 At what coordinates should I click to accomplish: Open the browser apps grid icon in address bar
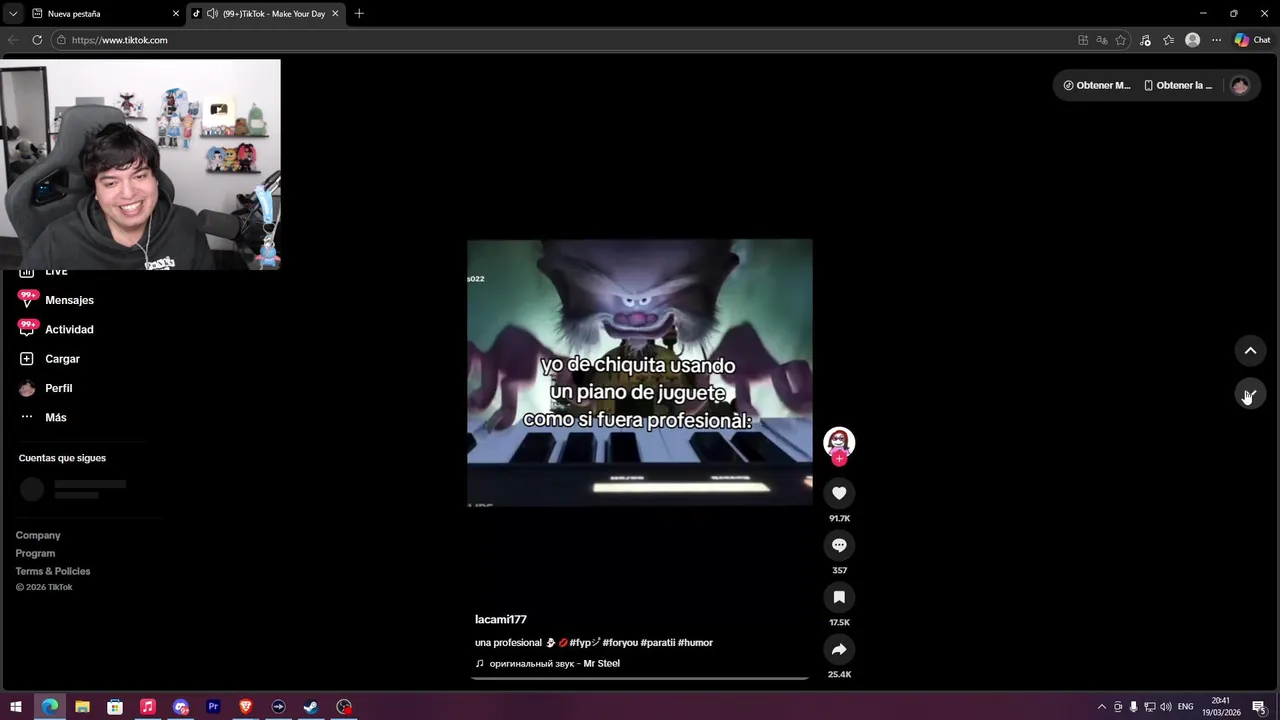click(x=1083, y=40)
